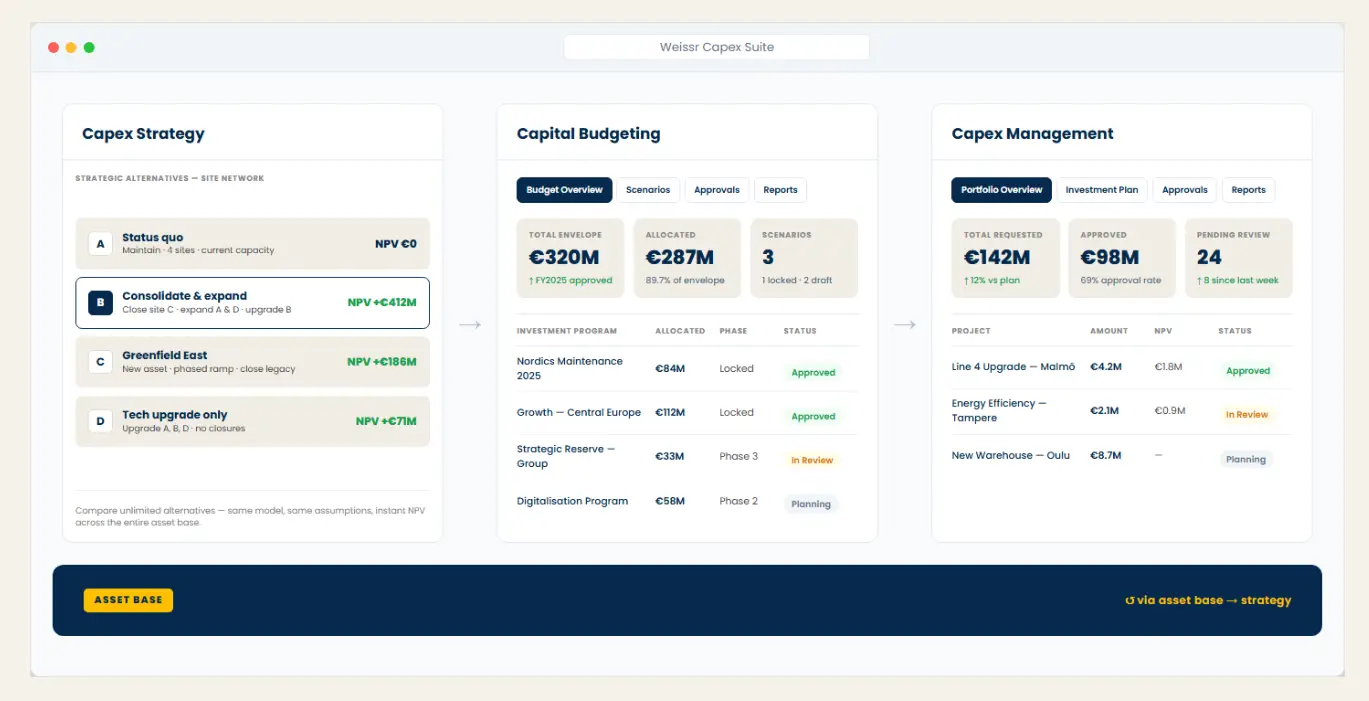Click Planning badge for New Warehouse — Oulu
This screenshot has height=701, width=1369.
1246,459
